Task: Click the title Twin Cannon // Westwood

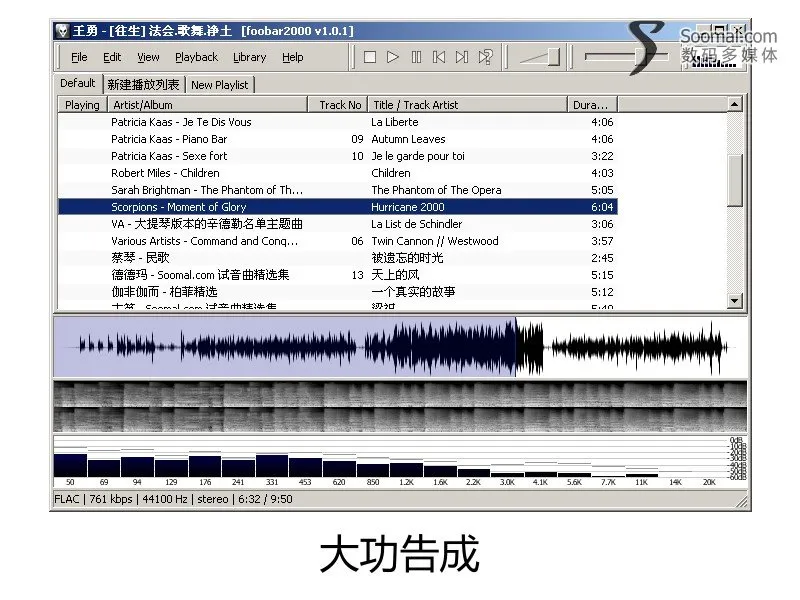Action: 435,241
